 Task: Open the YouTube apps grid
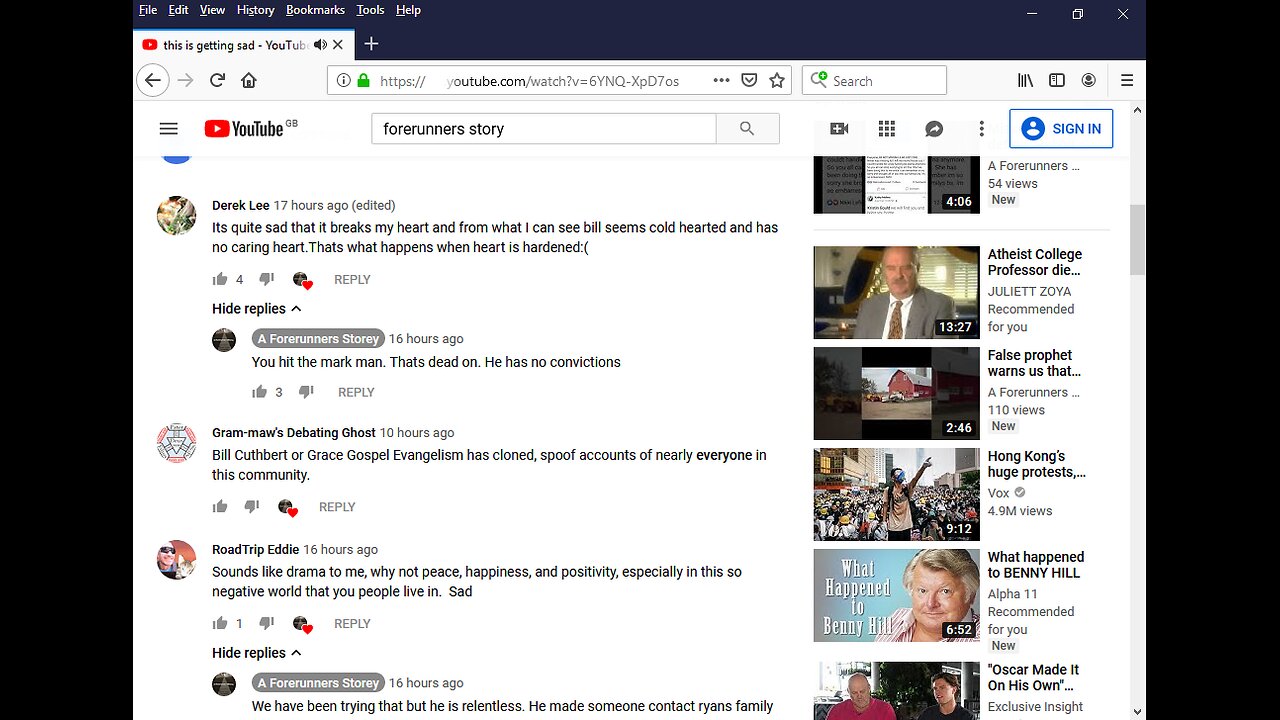pyautogui.click(x=887, y=129)
